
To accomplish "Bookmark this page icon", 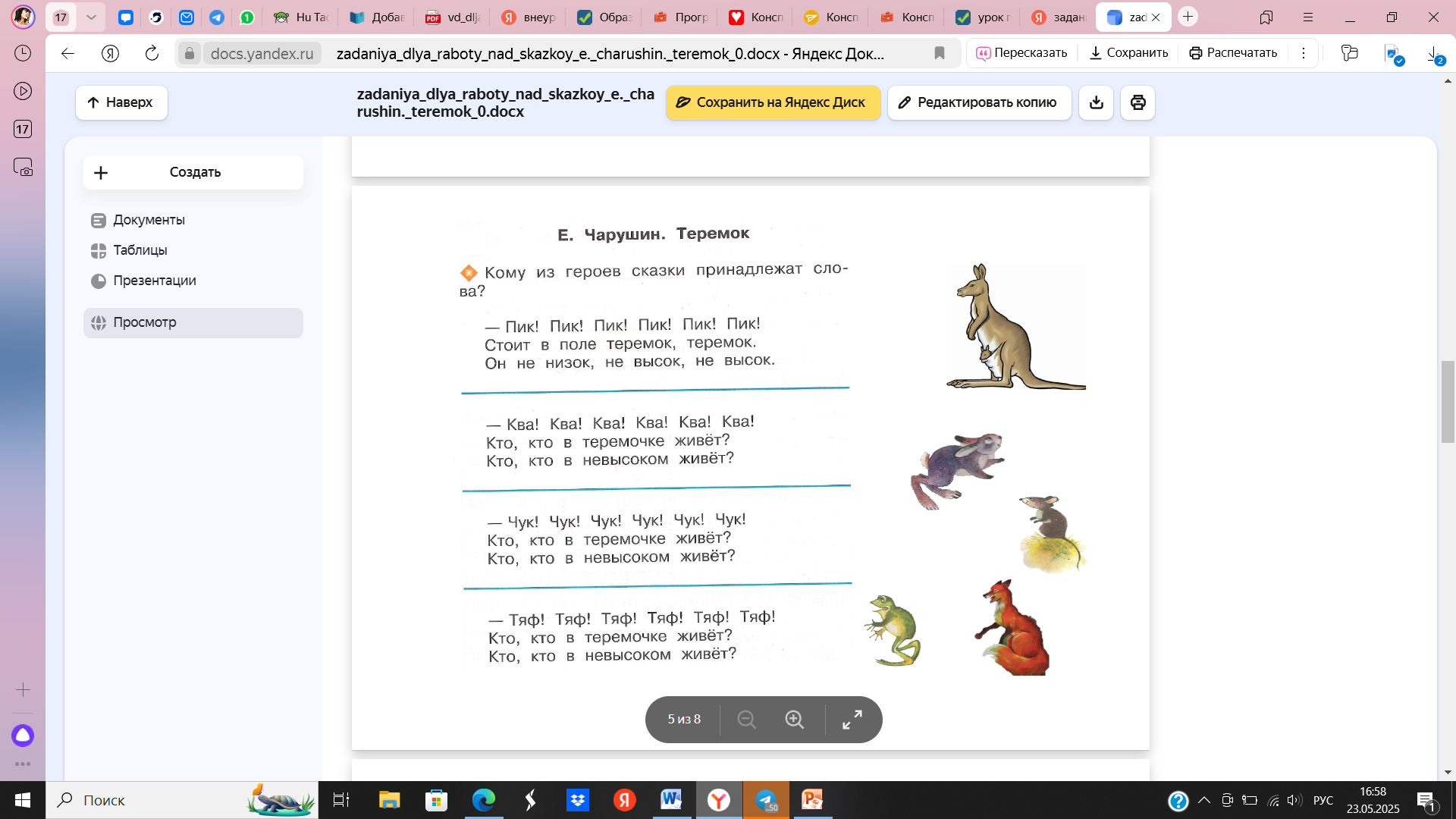I will click(x=940, y=53).
